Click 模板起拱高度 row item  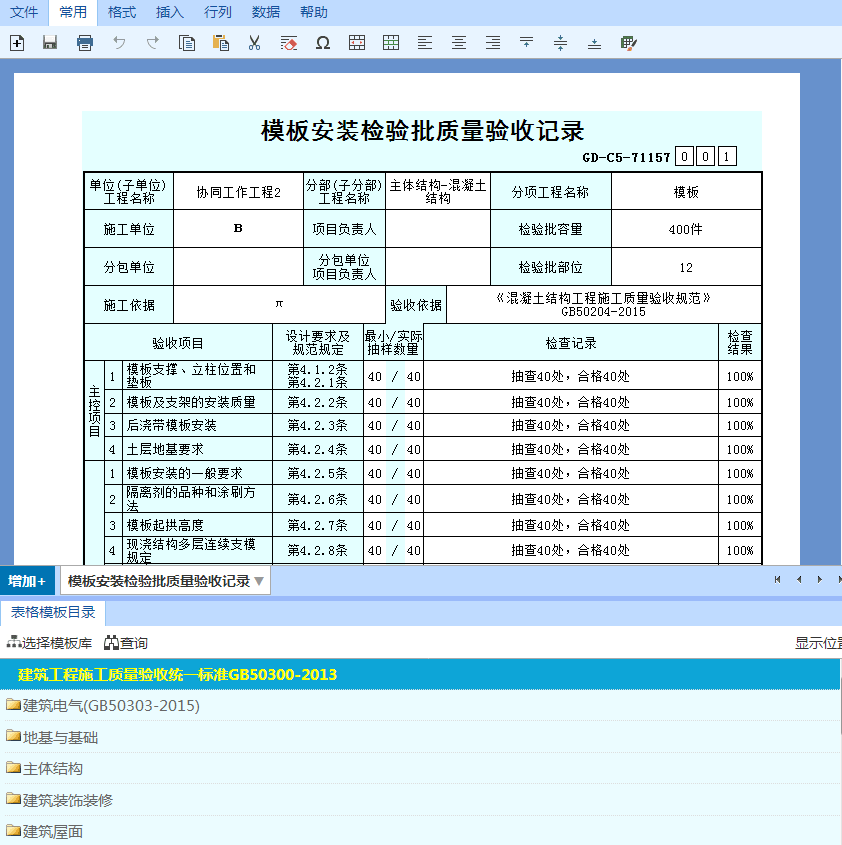(x=197, y=525)
